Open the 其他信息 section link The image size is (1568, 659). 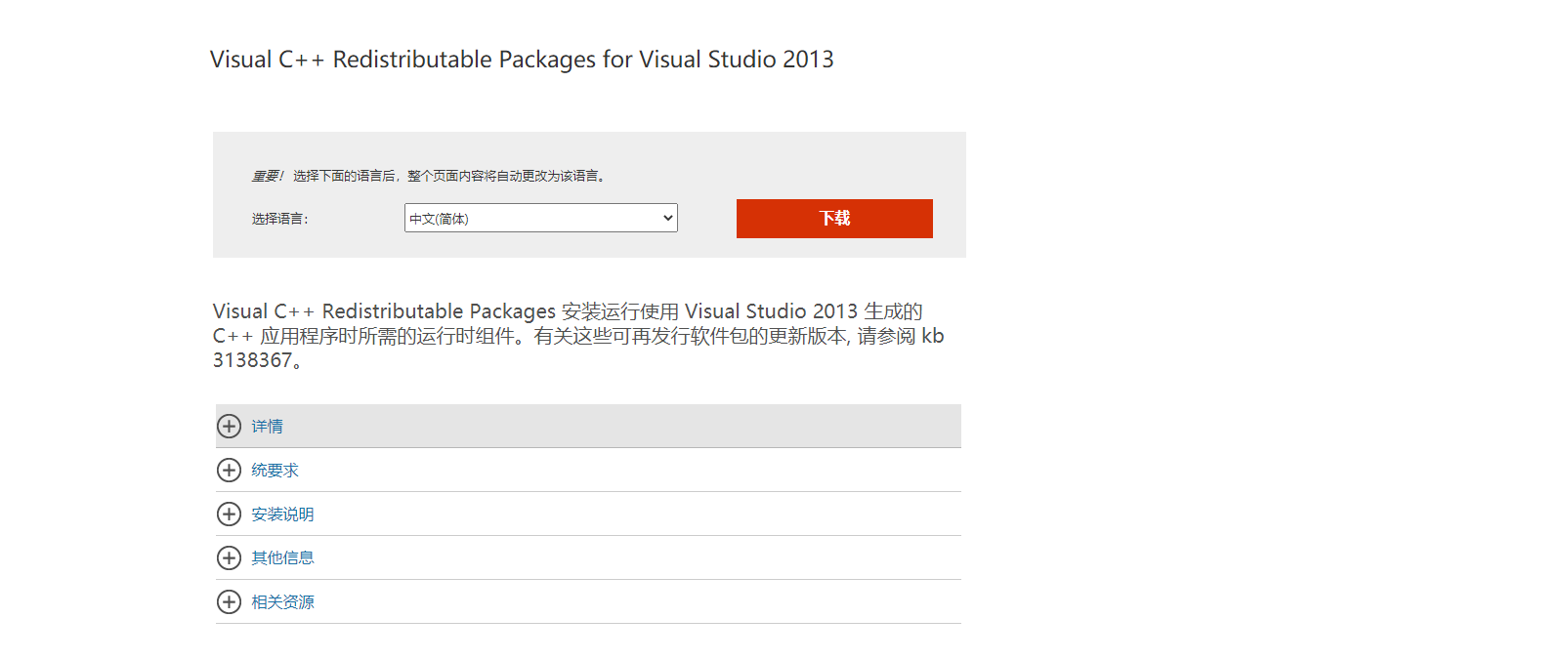(282, 558)
